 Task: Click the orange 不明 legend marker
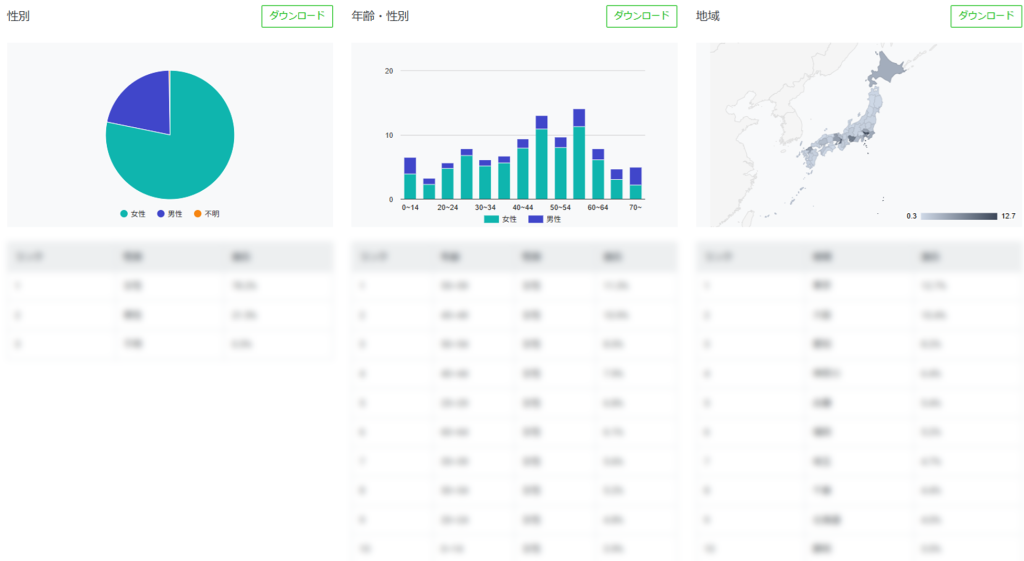(x=198, y=214)
